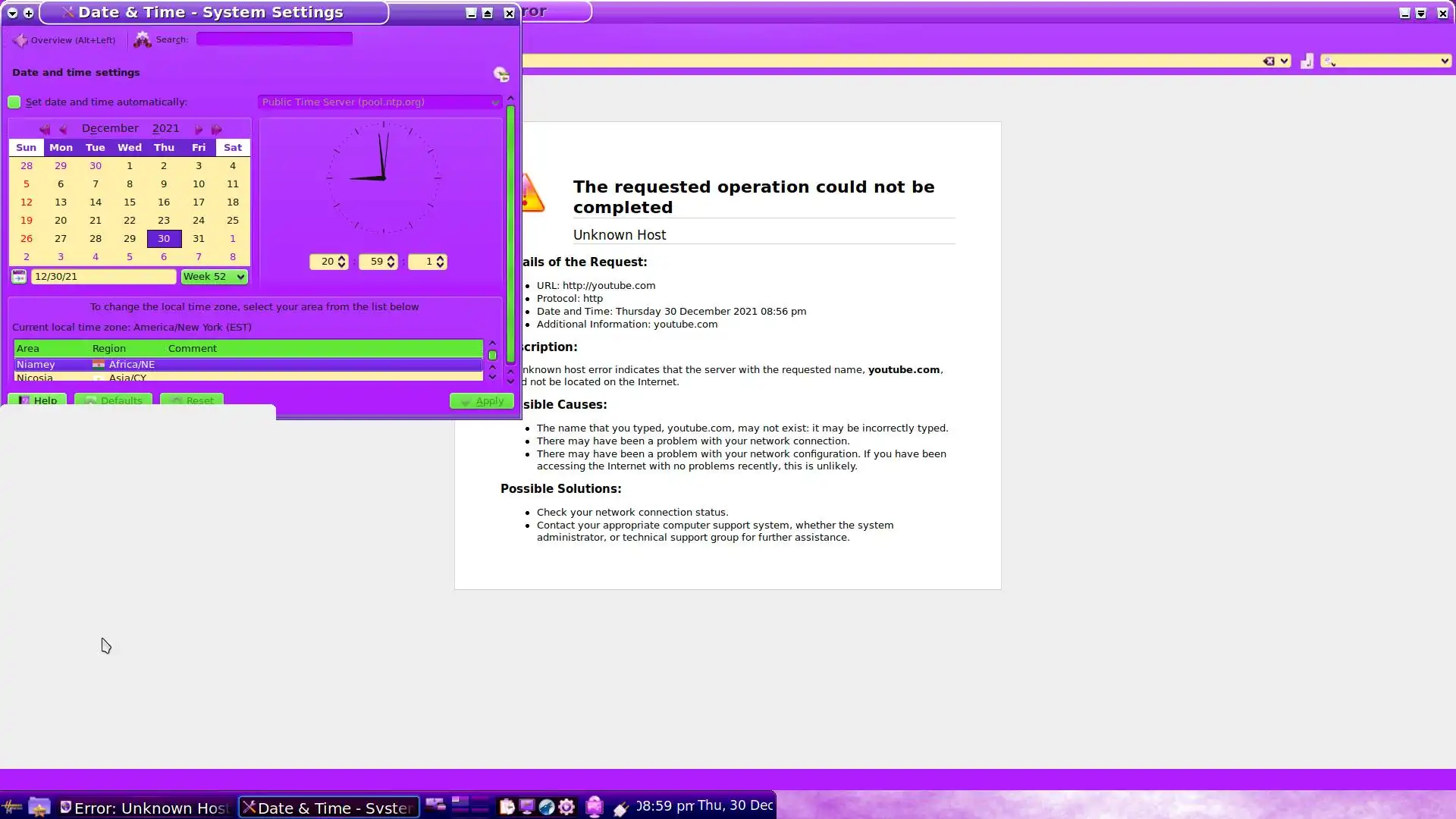This screenshot has height=819, width=1456.
Task: Select December 31 in the calendar
Action: click(x=199, y=239)
